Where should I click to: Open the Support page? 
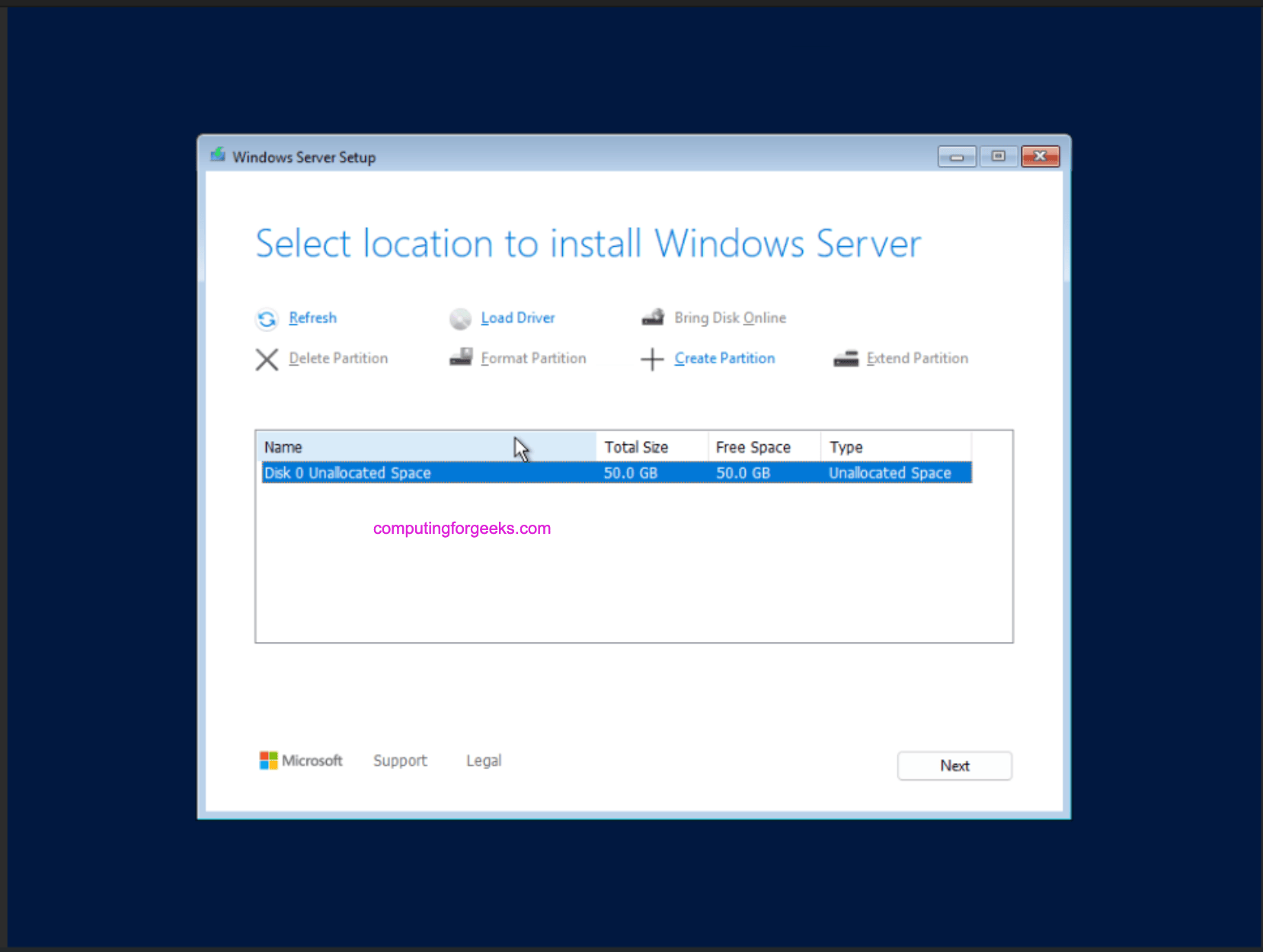click(399, 760)
